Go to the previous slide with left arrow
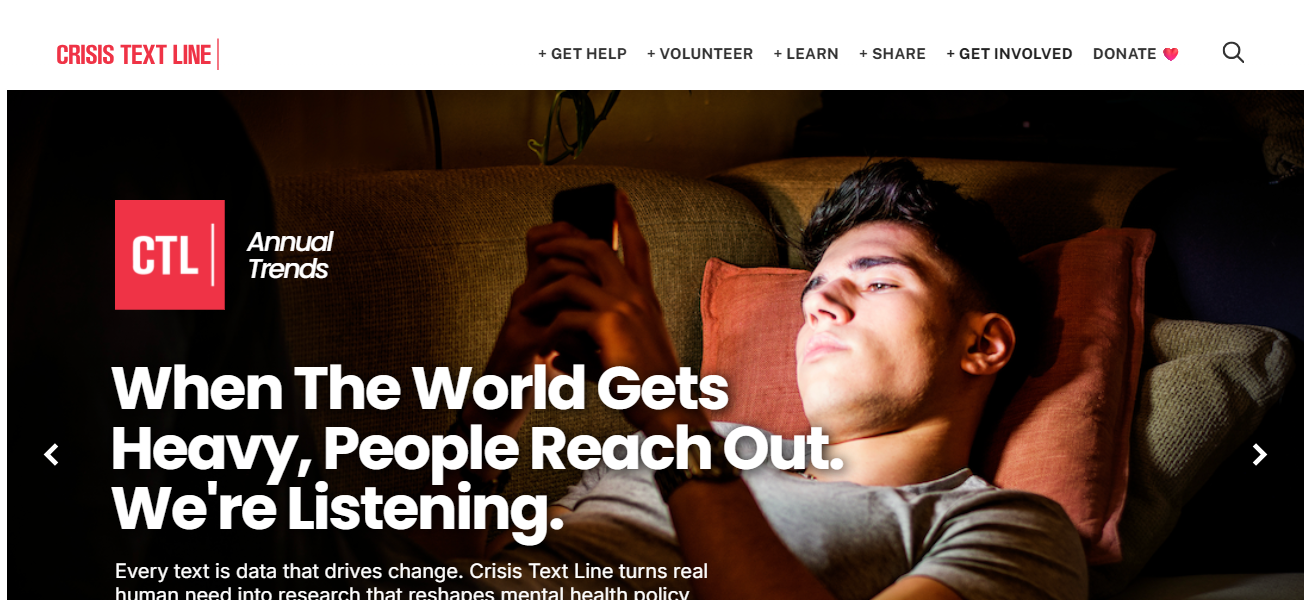The image size is (1312, 600). pos(52,455)
